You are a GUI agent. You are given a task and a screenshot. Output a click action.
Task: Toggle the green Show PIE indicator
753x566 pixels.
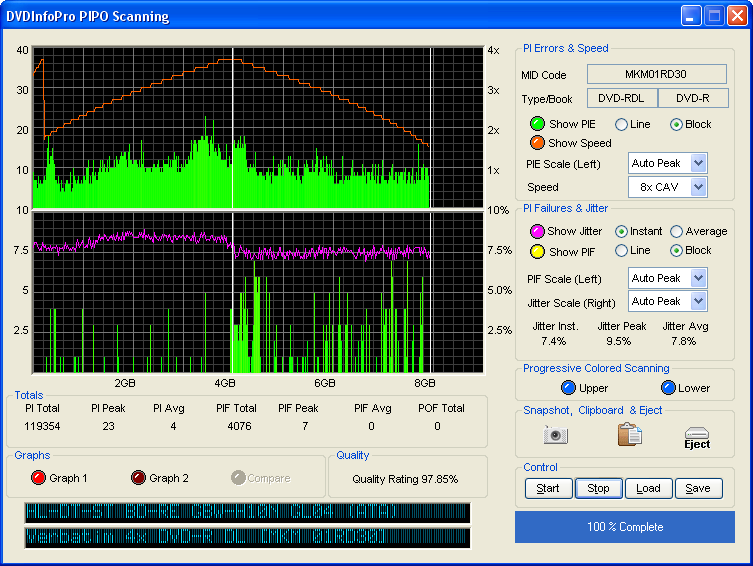(x=537, y=124)
